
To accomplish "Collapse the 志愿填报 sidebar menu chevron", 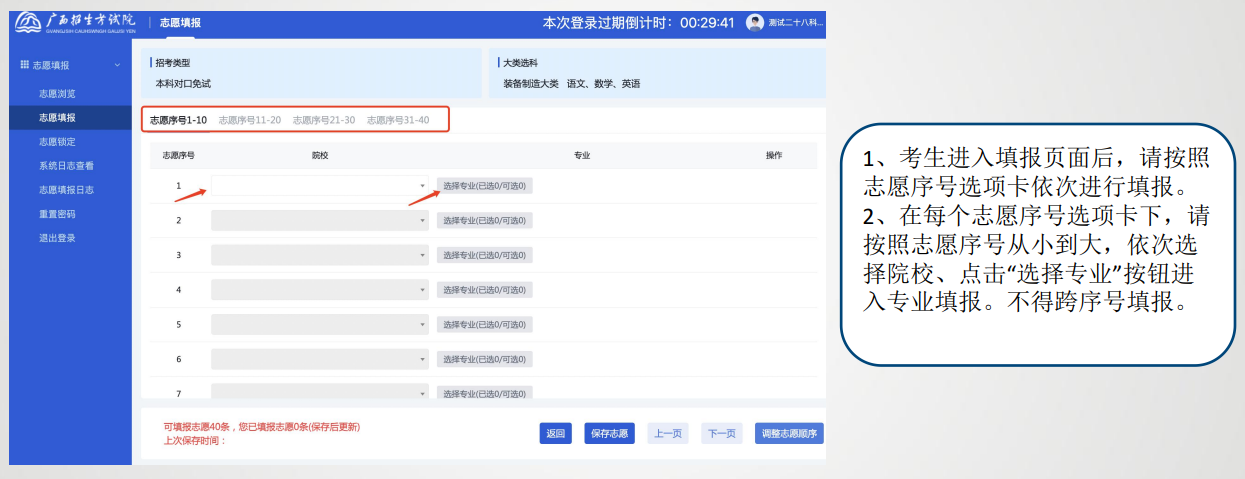I will coord(118,65).
